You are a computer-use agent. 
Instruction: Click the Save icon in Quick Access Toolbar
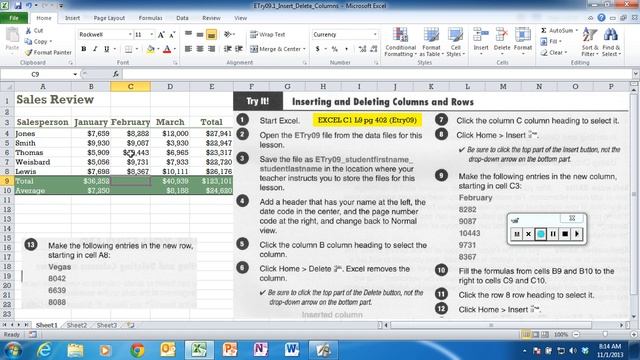pos(18,6)
